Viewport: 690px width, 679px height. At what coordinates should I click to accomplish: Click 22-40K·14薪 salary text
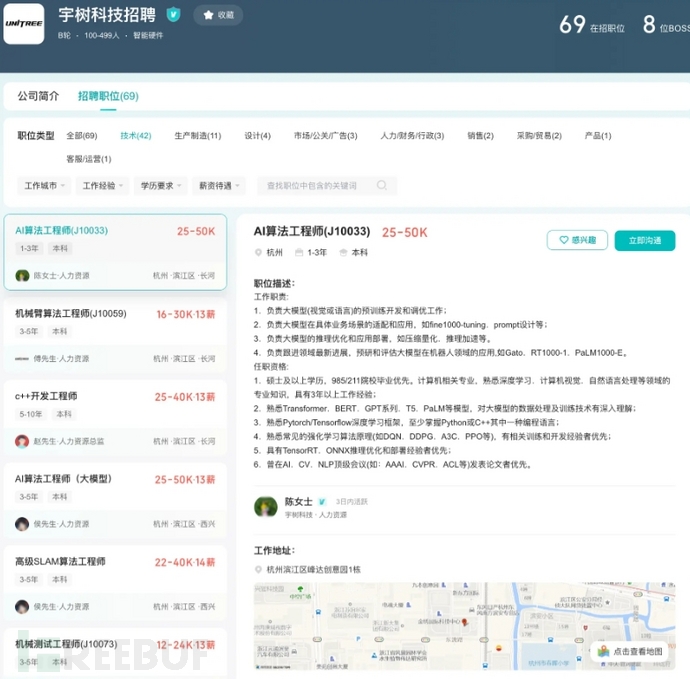(x=185, y=562)
